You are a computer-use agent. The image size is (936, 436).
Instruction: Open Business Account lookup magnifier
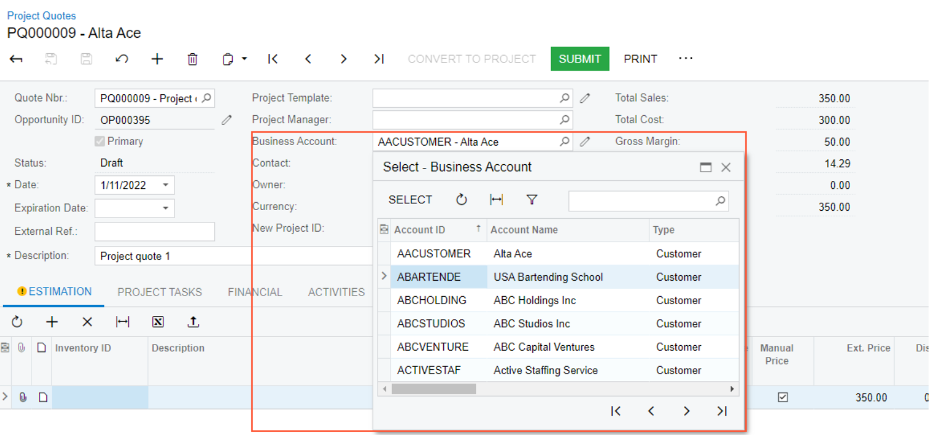pos(564,142)
